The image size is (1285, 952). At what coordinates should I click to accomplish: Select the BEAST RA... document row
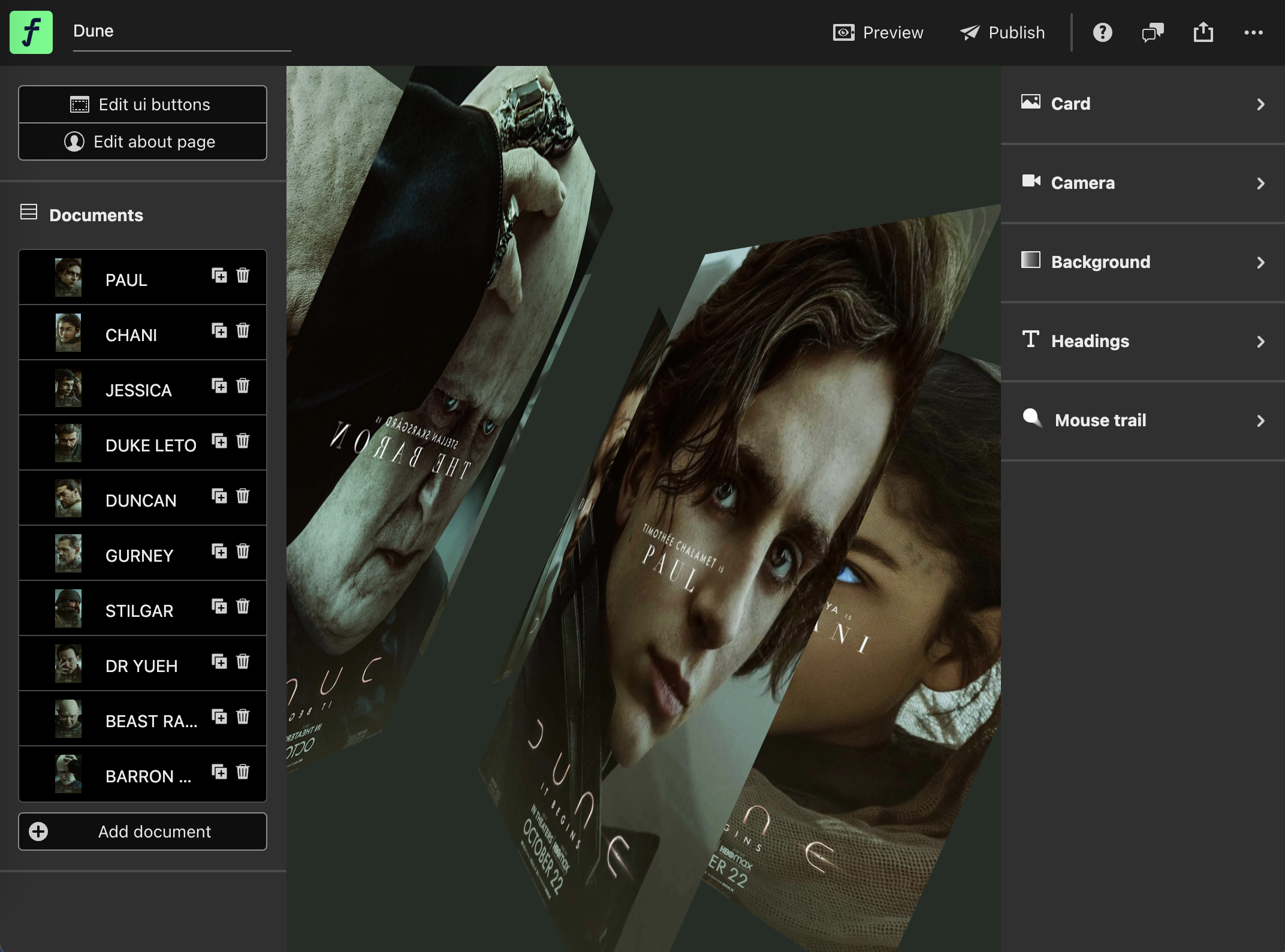click(143, 719)
